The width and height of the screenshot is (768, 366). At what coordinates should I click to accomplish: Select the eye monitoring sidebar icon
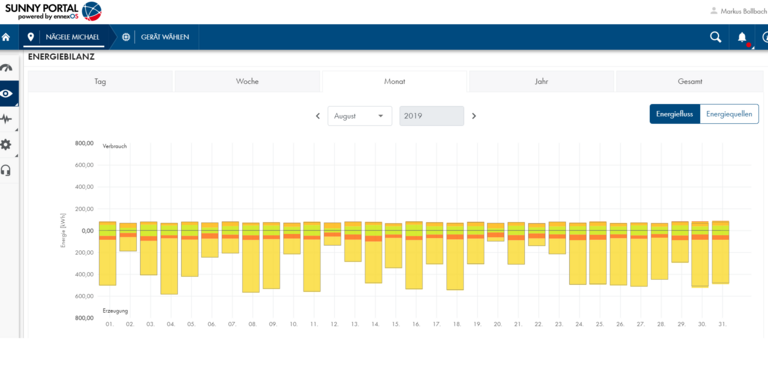click(x=6, y=94)
